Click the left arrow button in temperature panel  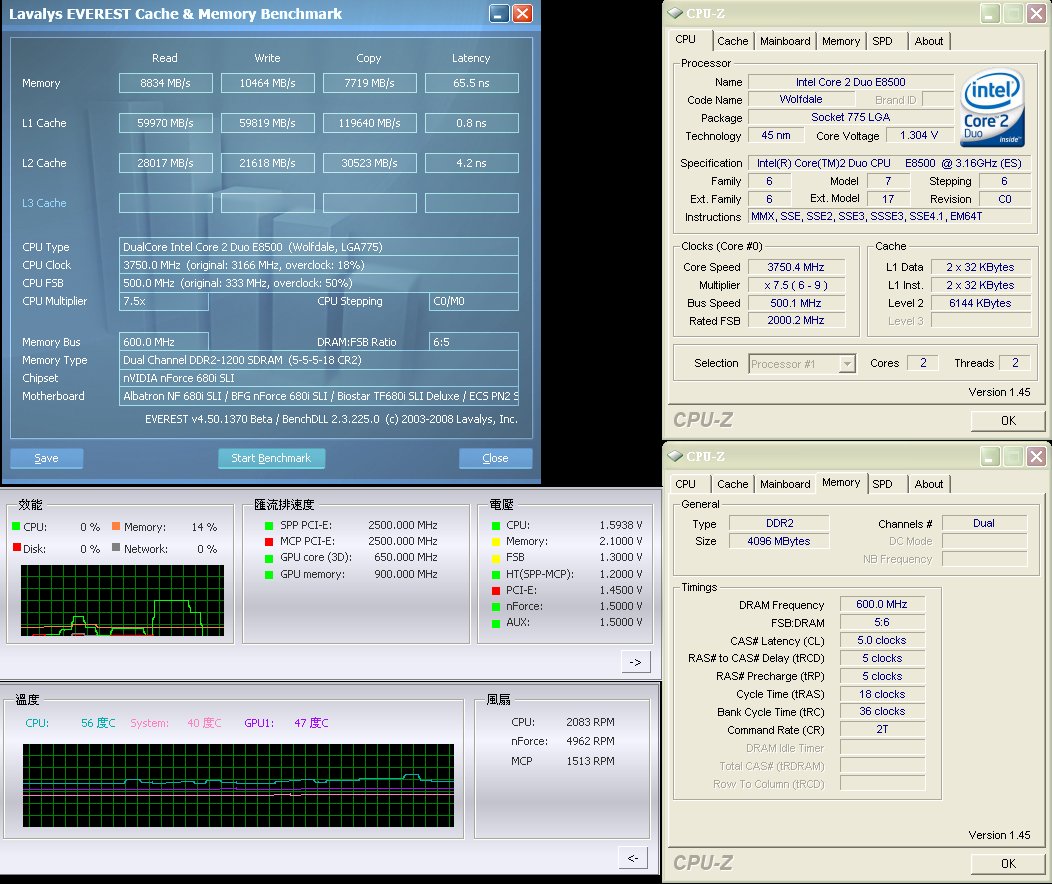(x=633, y=858)
